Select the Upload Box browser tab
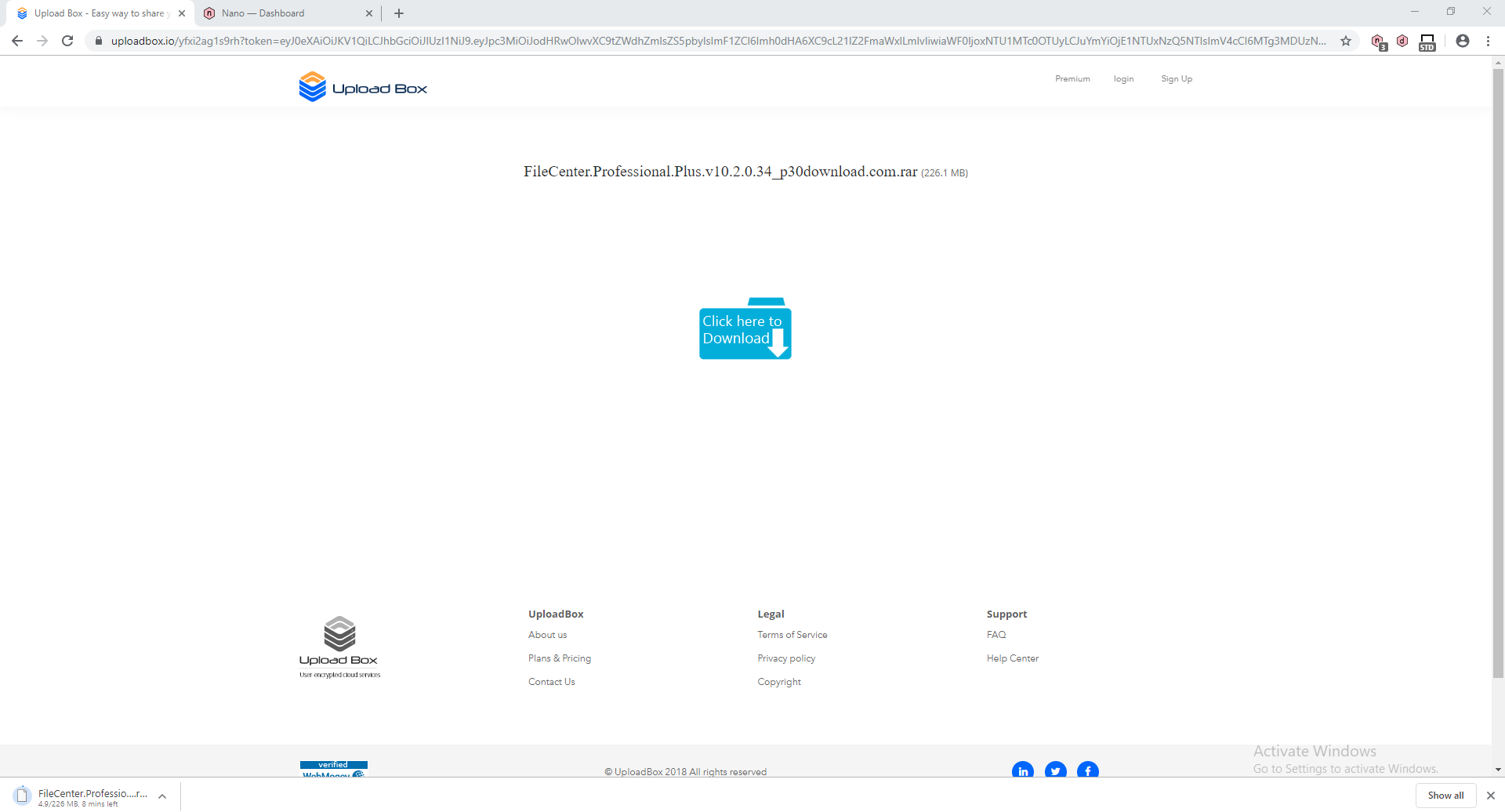Screen dimensions: 1505x812 click(x=94, y=13)
